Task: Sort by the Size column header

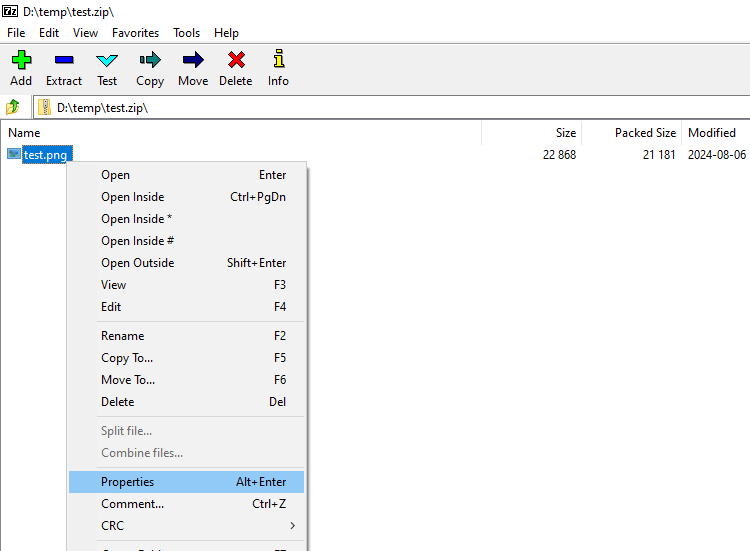Action: pos(531,132)
